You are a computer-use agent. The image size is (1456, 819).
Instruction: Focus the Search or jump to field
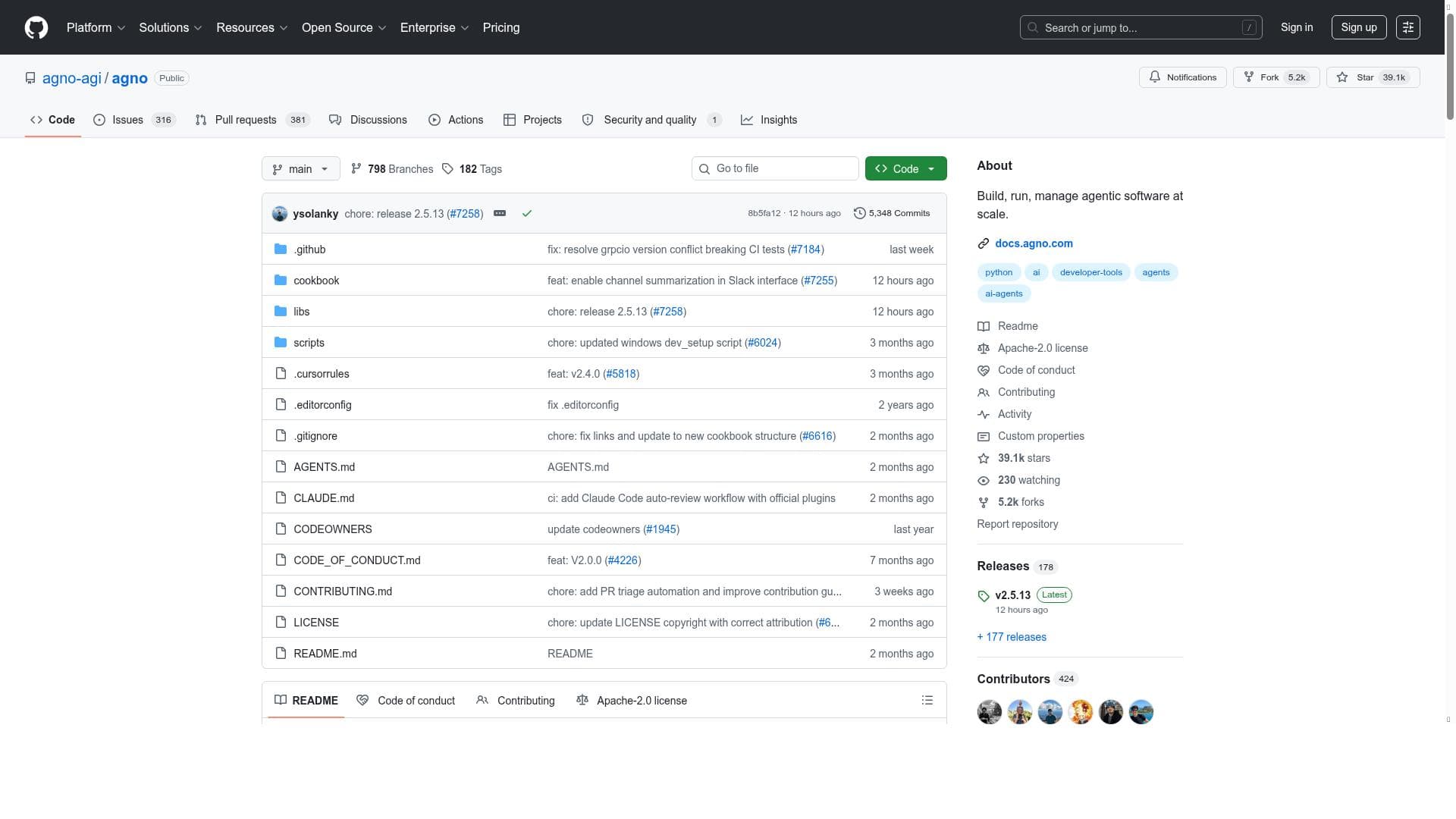1141,28
